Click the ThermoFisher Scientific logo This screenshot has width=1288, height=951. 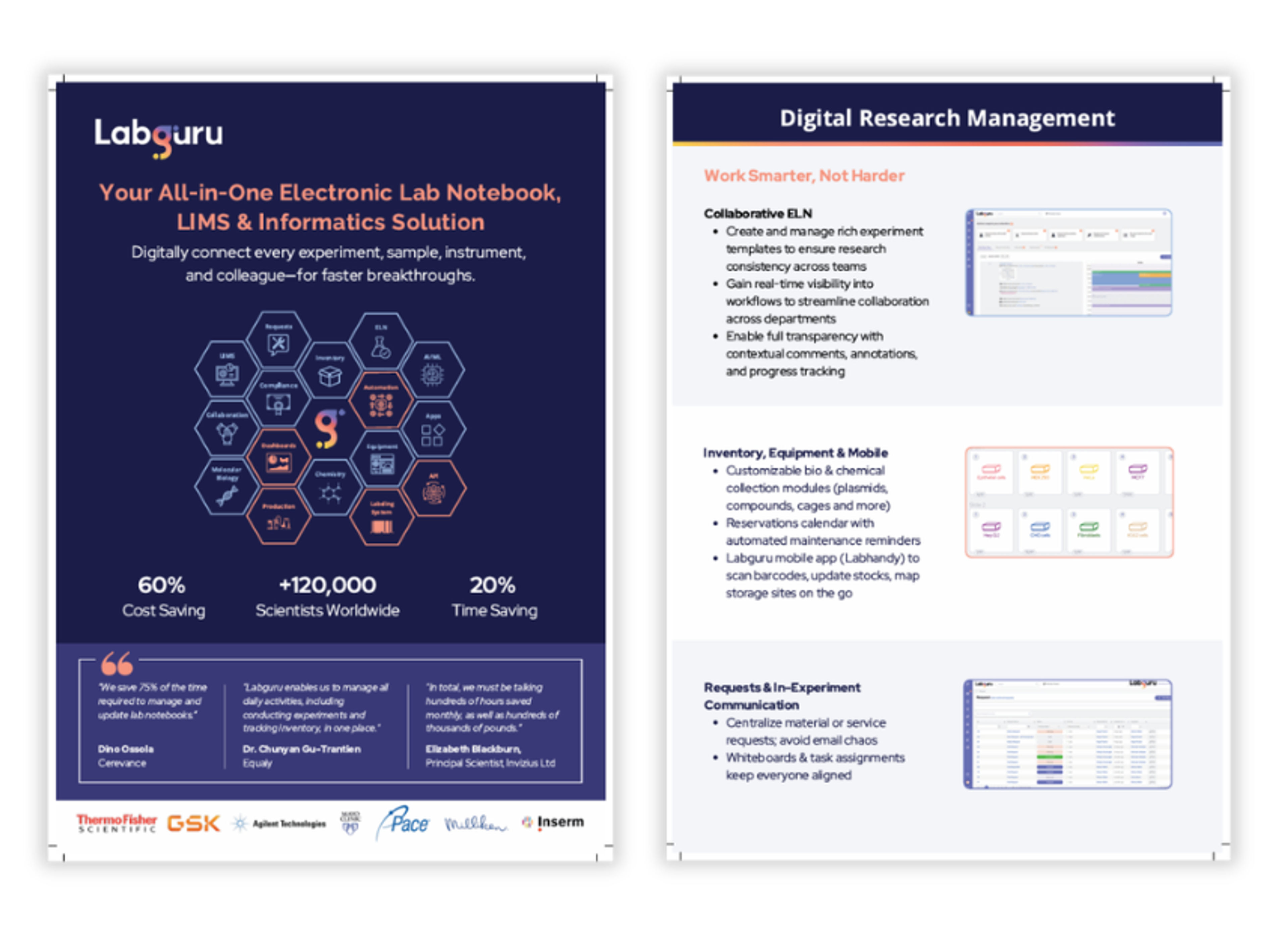coord(117,824)
